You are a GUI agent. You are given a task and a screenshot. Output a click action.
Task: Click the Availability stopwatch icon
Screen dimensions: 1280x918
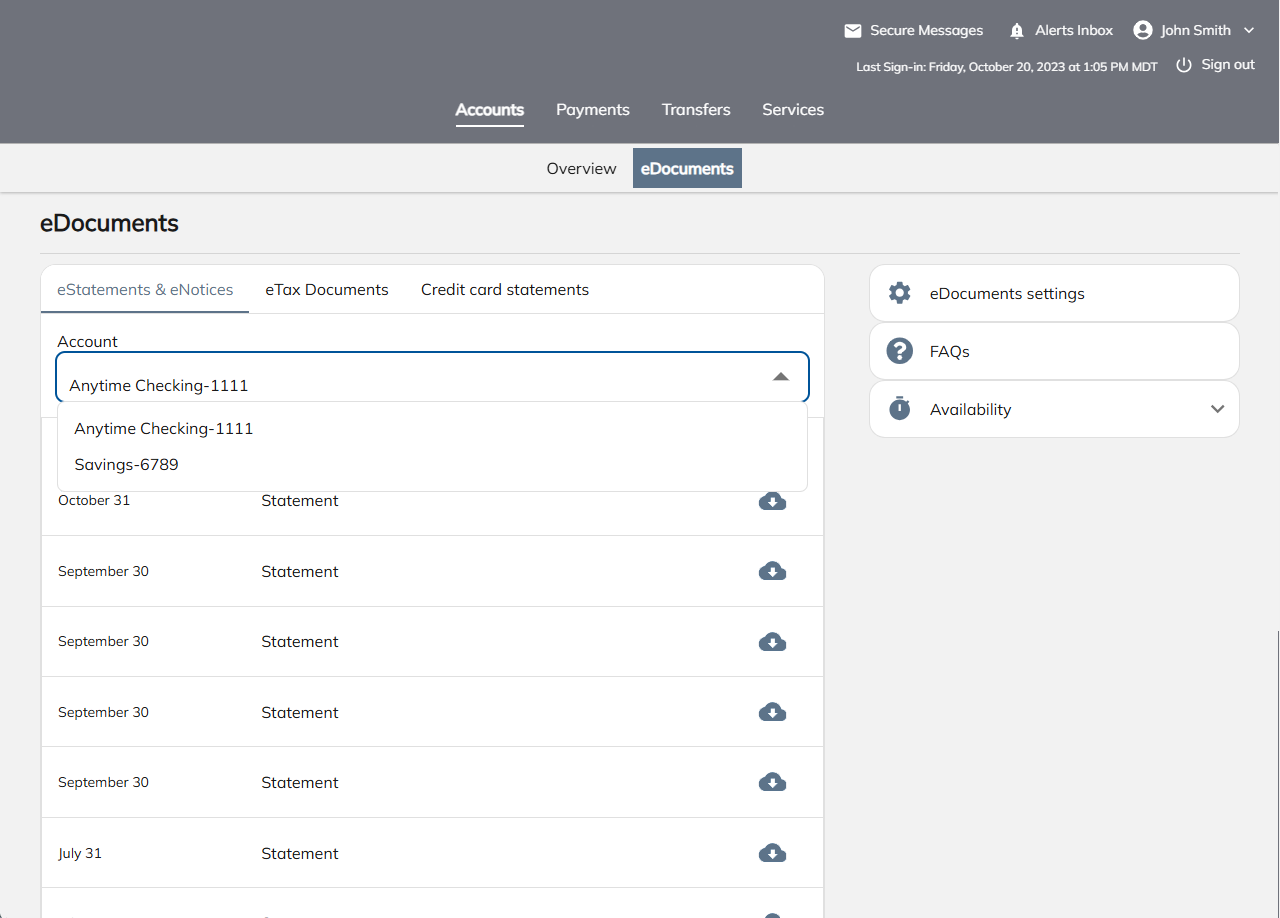pos(900,409)
